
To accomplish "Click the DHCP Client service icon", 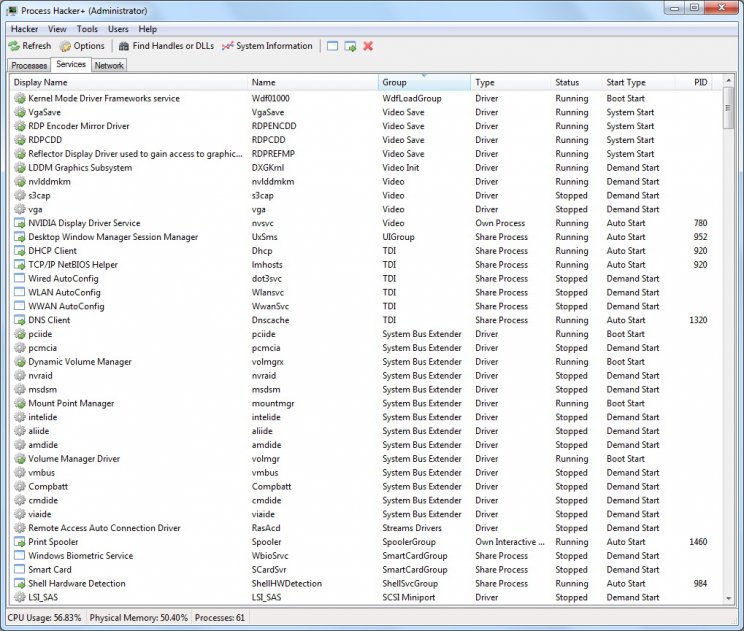I will [19, 251].
